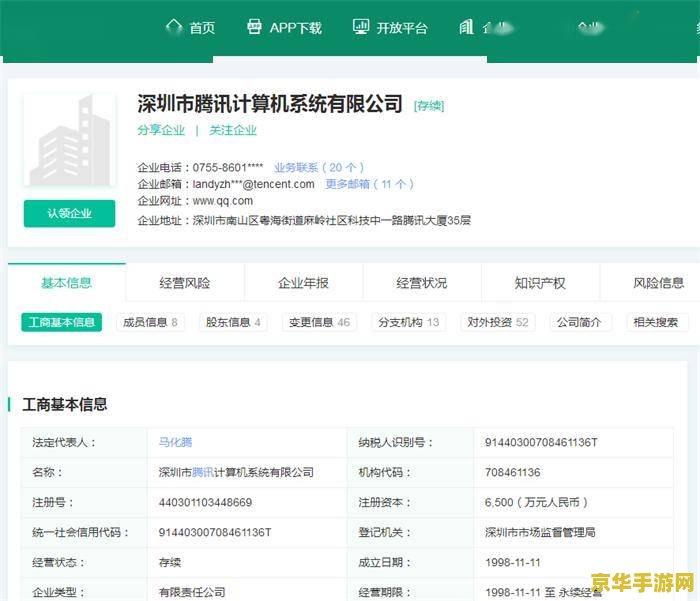This screenshot has height=601, width=700.
Task: Open 更多邮箱 (11个) link
Action: (x=370, y=184)
